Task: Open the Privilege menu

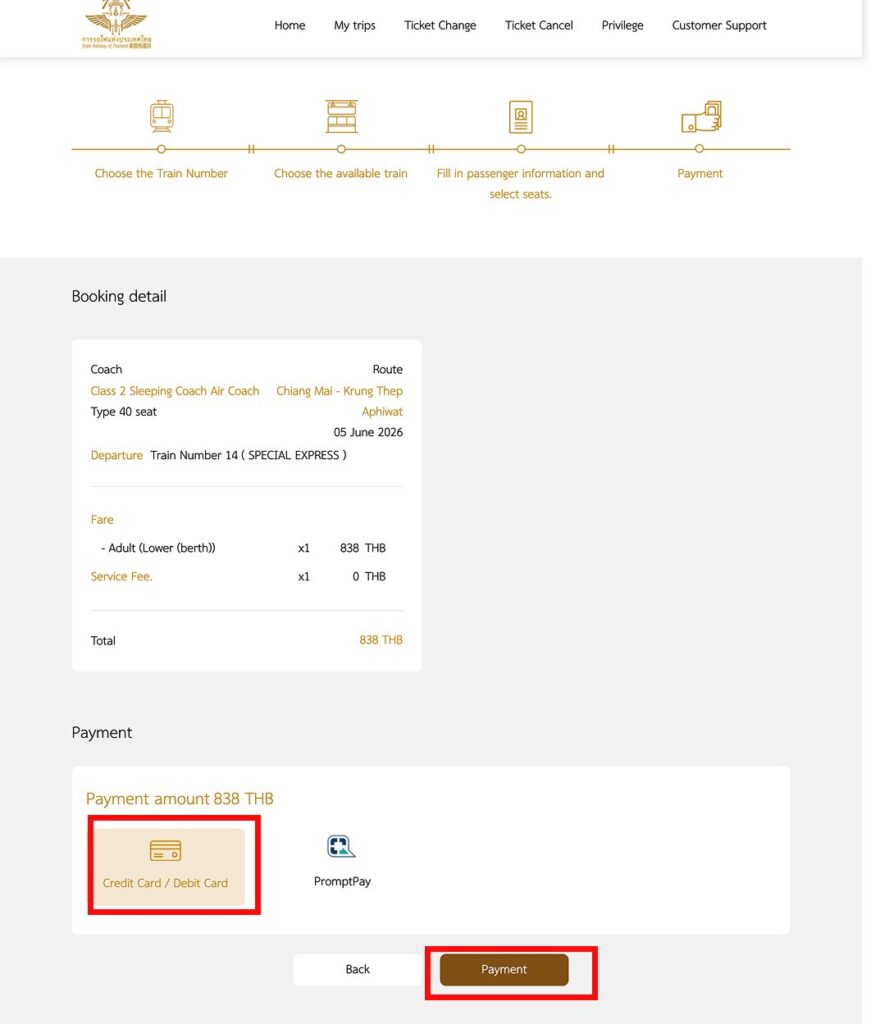Action: pyautogui.click(x=622, y=25)
